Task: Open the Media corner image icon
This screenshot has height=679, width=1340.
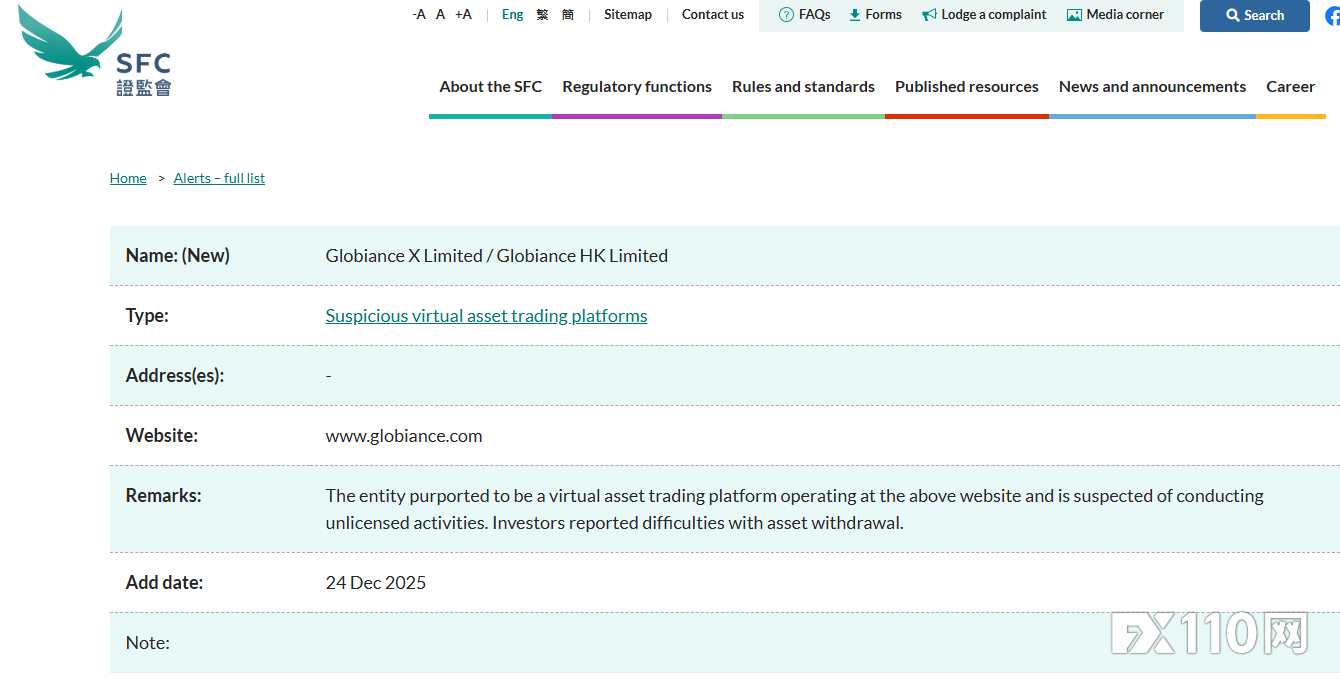Action: tap(1074, 15)
